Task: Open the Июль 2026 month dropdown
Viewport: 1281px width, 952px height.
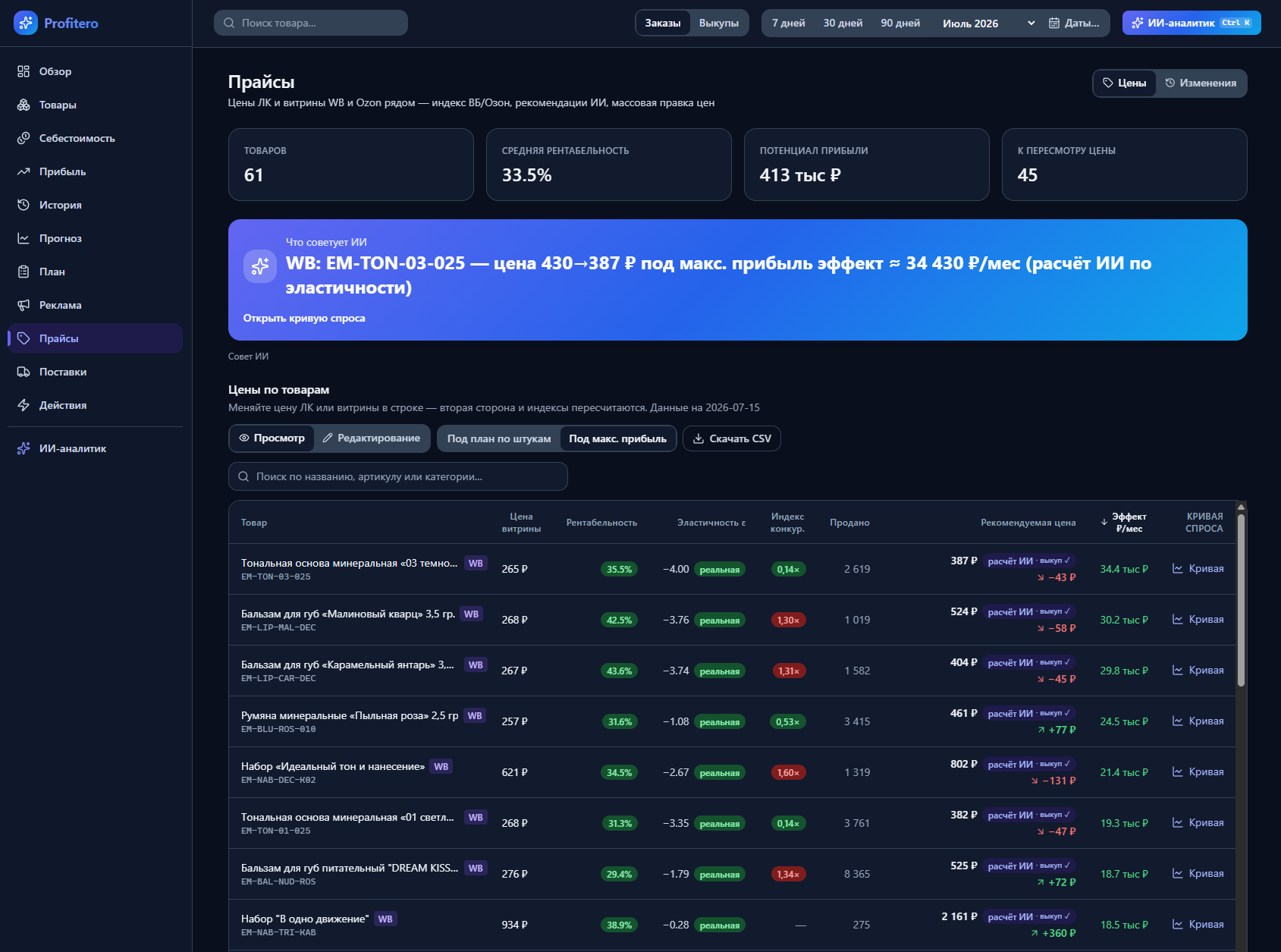Action: click(x=989, y=23)
